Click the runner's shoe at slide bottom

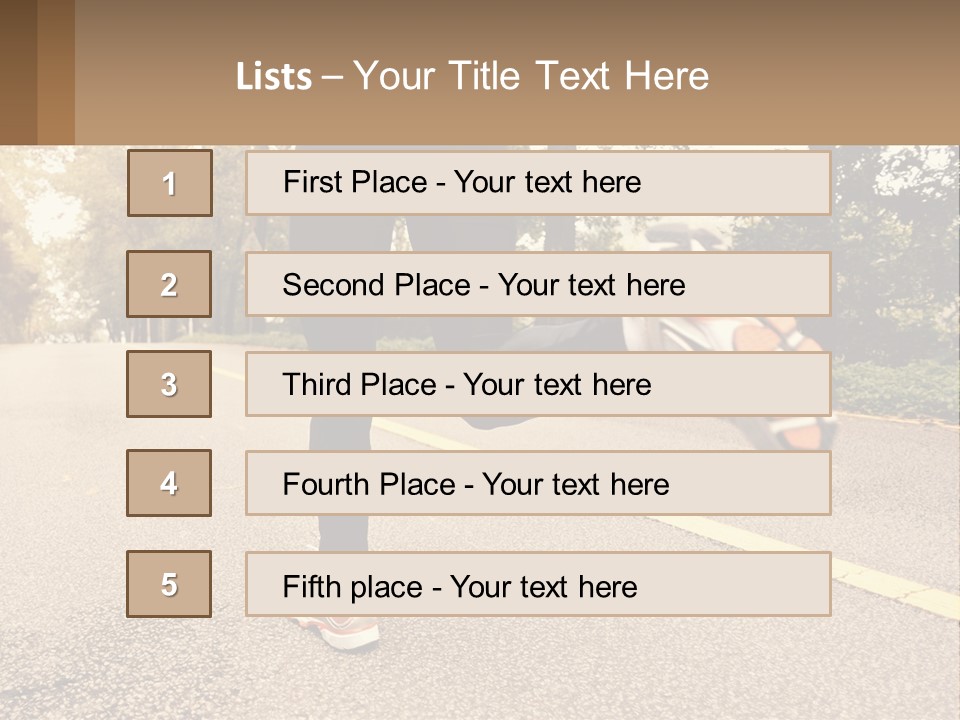[x=340, y=632]
